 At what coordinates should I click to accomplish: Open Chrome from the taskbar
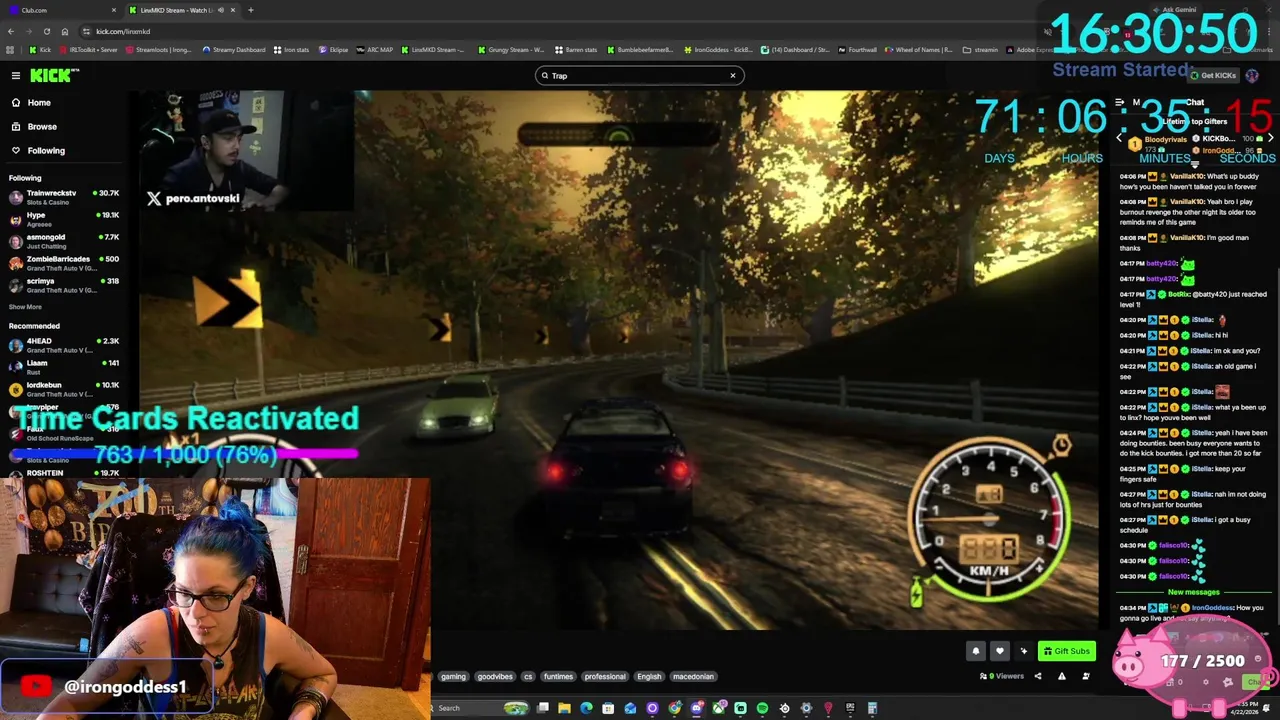pyautogui.click(x=674, y=708)
